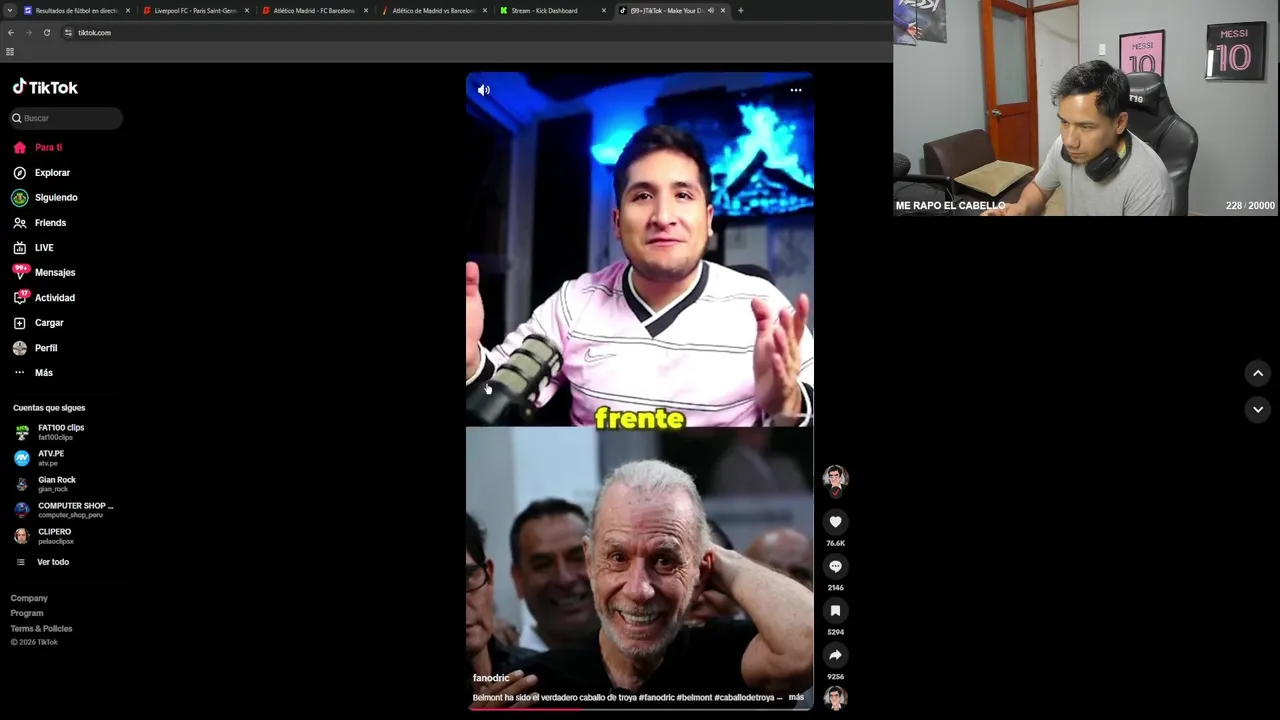The image size is (1280, 720).
Task: Mute the video with the speaker icon
Action: tap(484, 90)
